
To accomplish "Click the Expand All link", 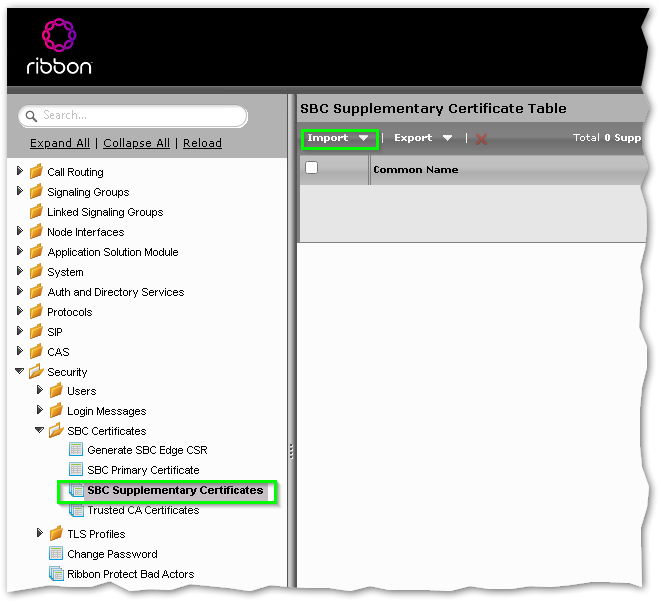I will pos(60,143).
